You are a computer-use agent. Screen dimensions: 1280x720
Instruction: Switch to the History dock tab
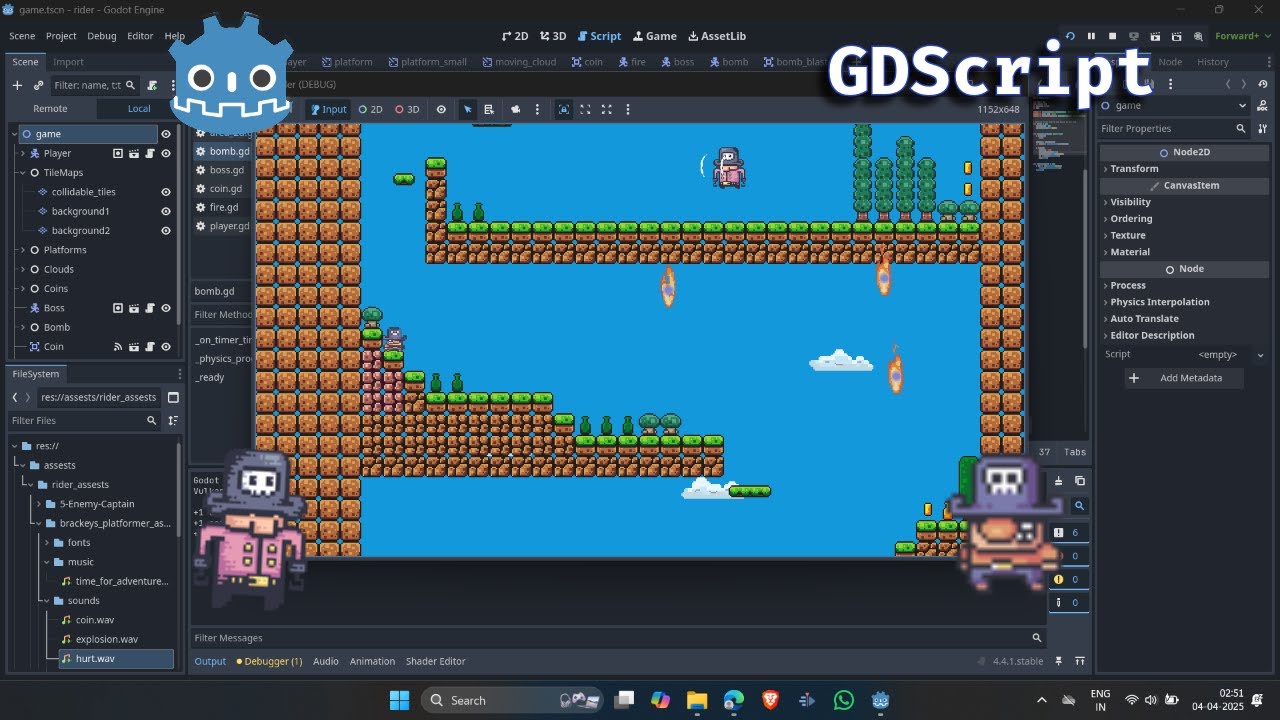click(1213, 62)
